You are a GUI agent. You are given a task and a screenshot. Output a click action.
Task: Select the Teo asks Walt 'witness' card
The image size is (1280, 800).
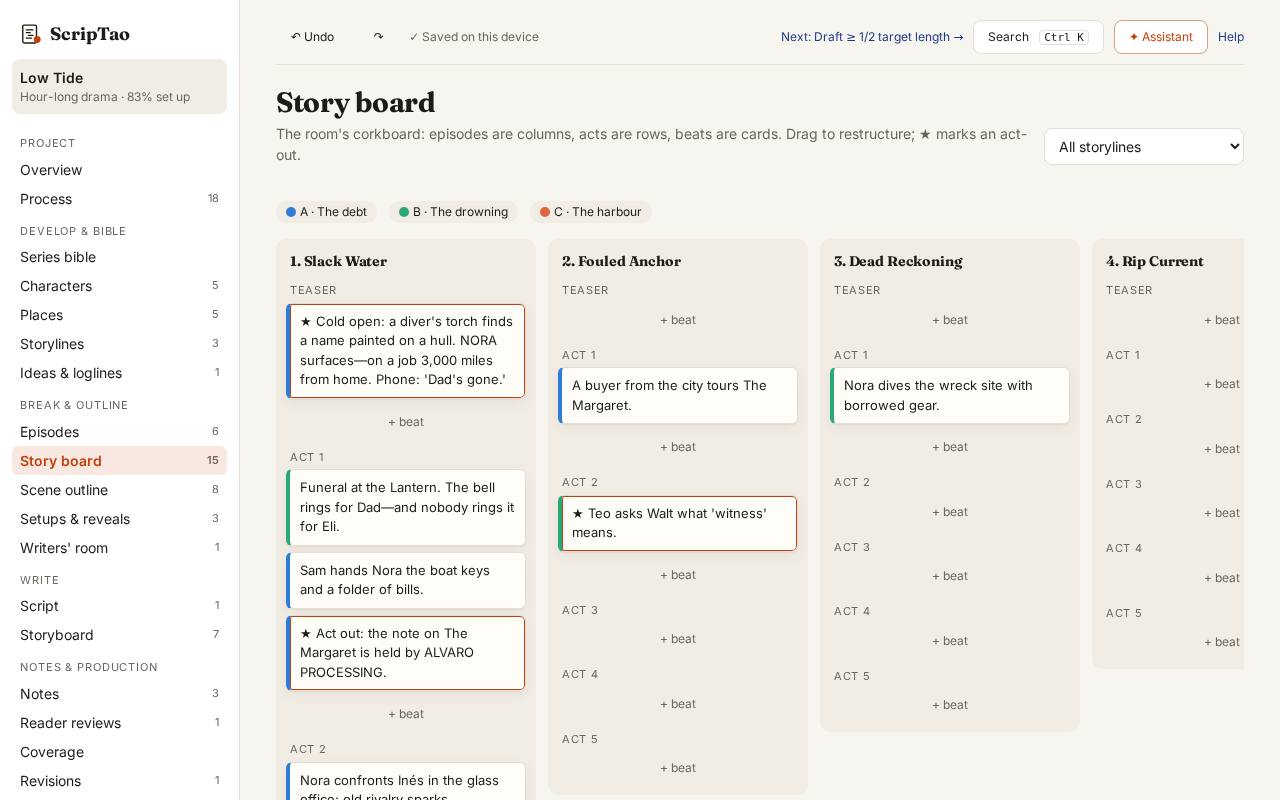[678, 523]
